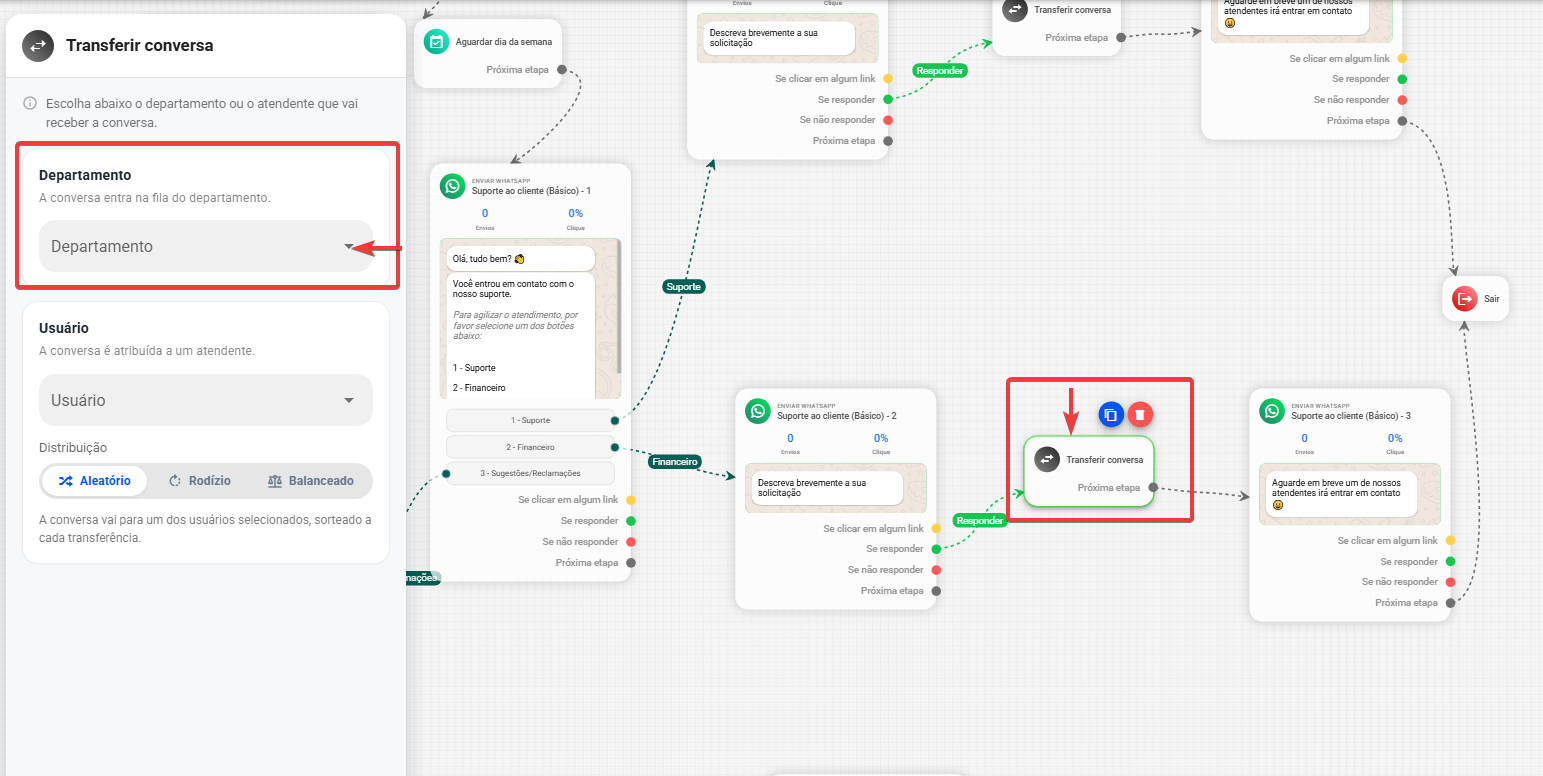Click the Usuário section heading
1543x776 pixels.
pyautogui.click(x=64, y=328)
